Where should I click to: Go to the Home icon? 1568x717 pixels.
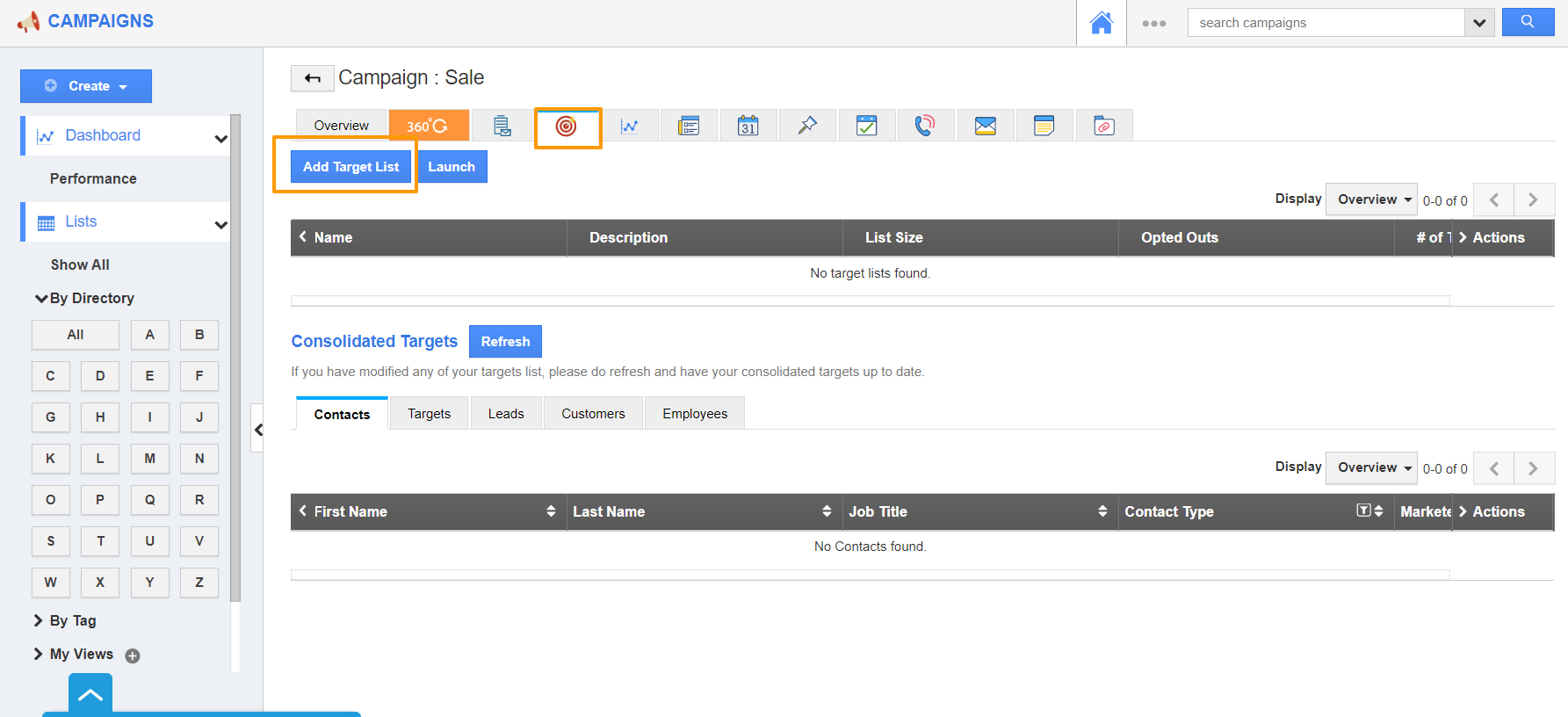click(1101, 23)
